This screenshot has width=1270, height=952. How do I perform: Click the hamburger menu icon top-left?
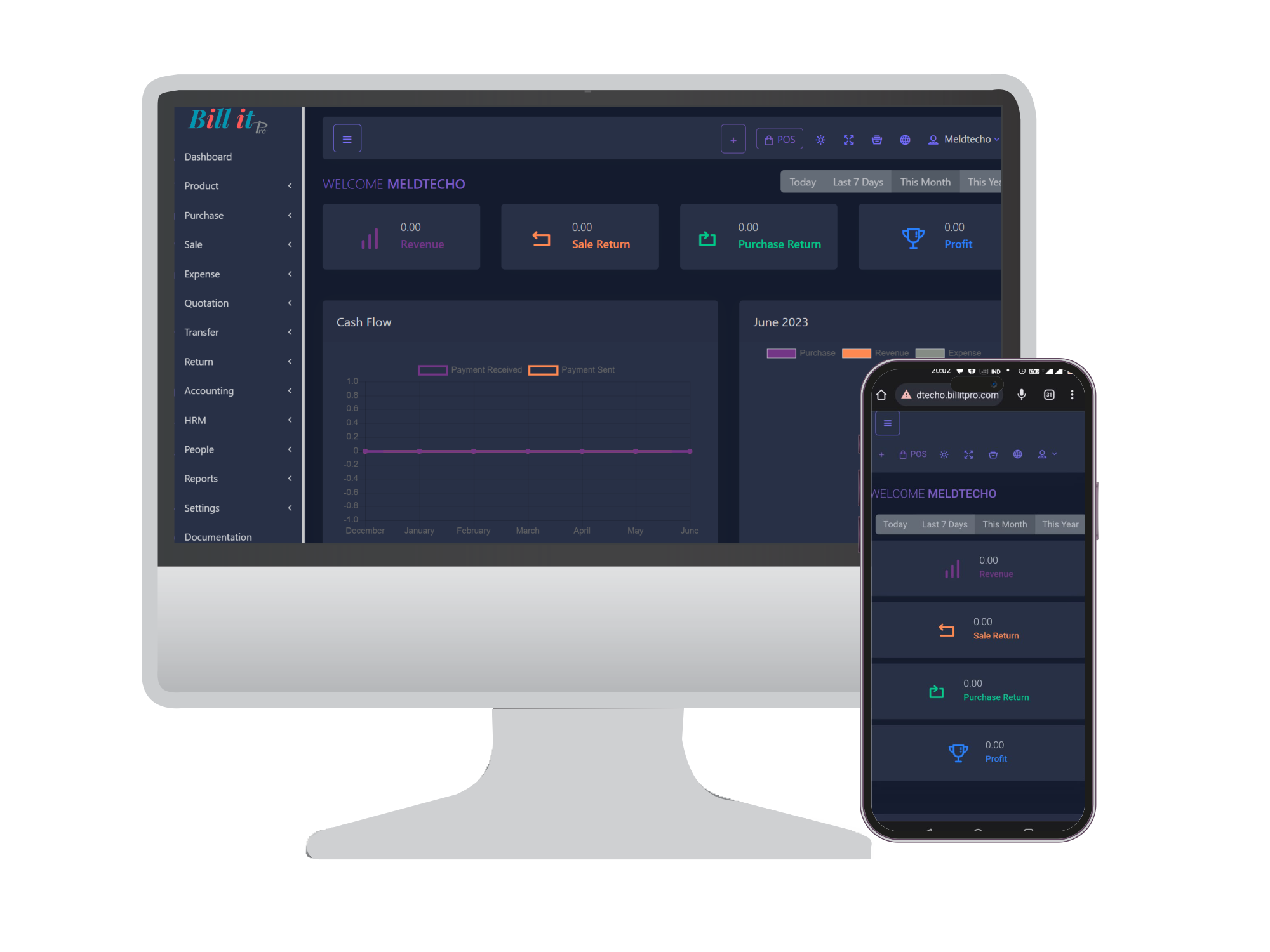(x=347, y=138)
